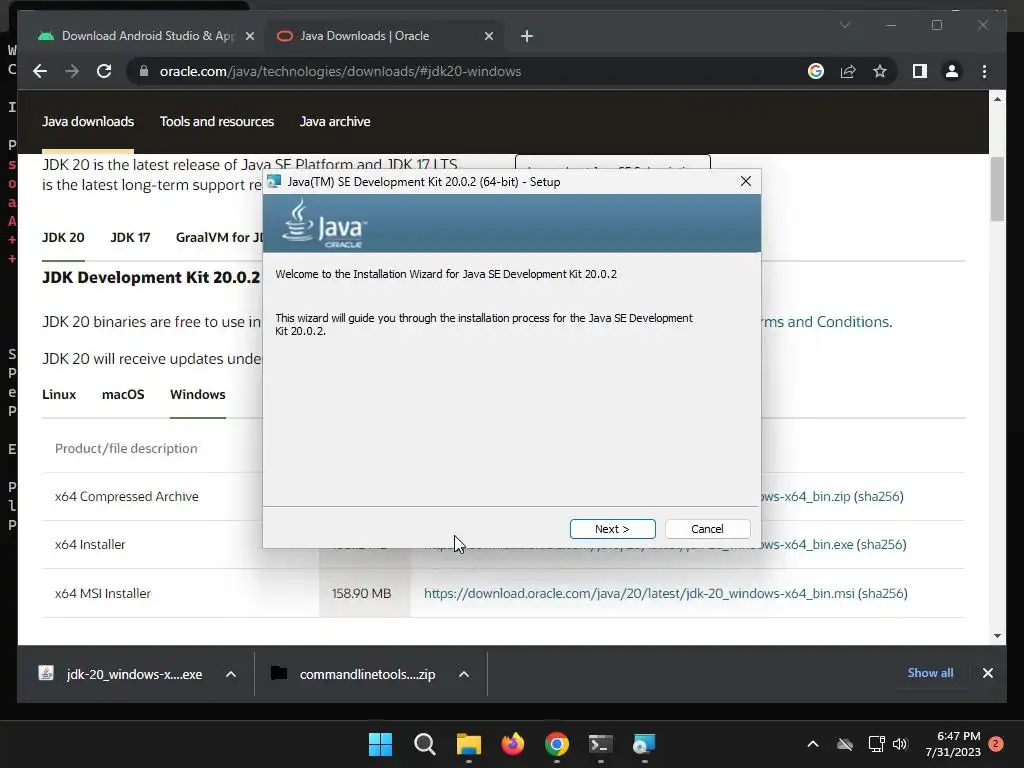The image size is (1024, 768).
Task: Close the downloads bar
Action: coord(987,673)
